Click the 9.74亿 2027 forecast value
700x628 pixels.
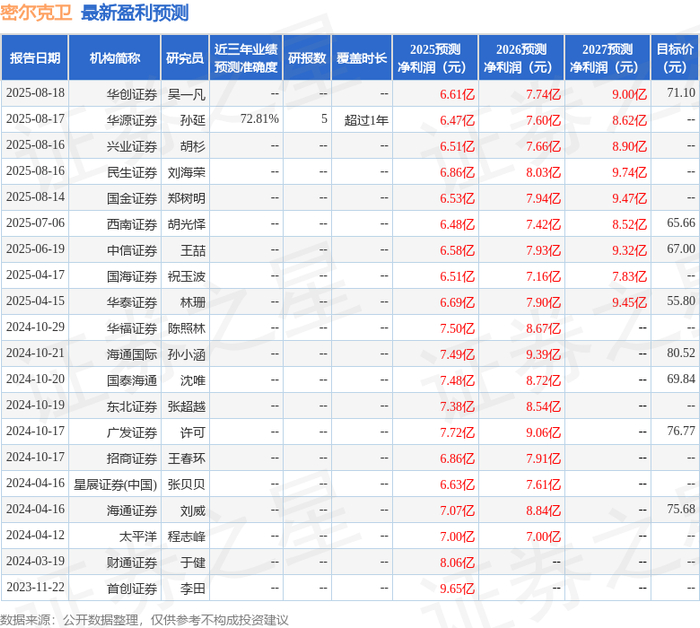coord(629,172)
